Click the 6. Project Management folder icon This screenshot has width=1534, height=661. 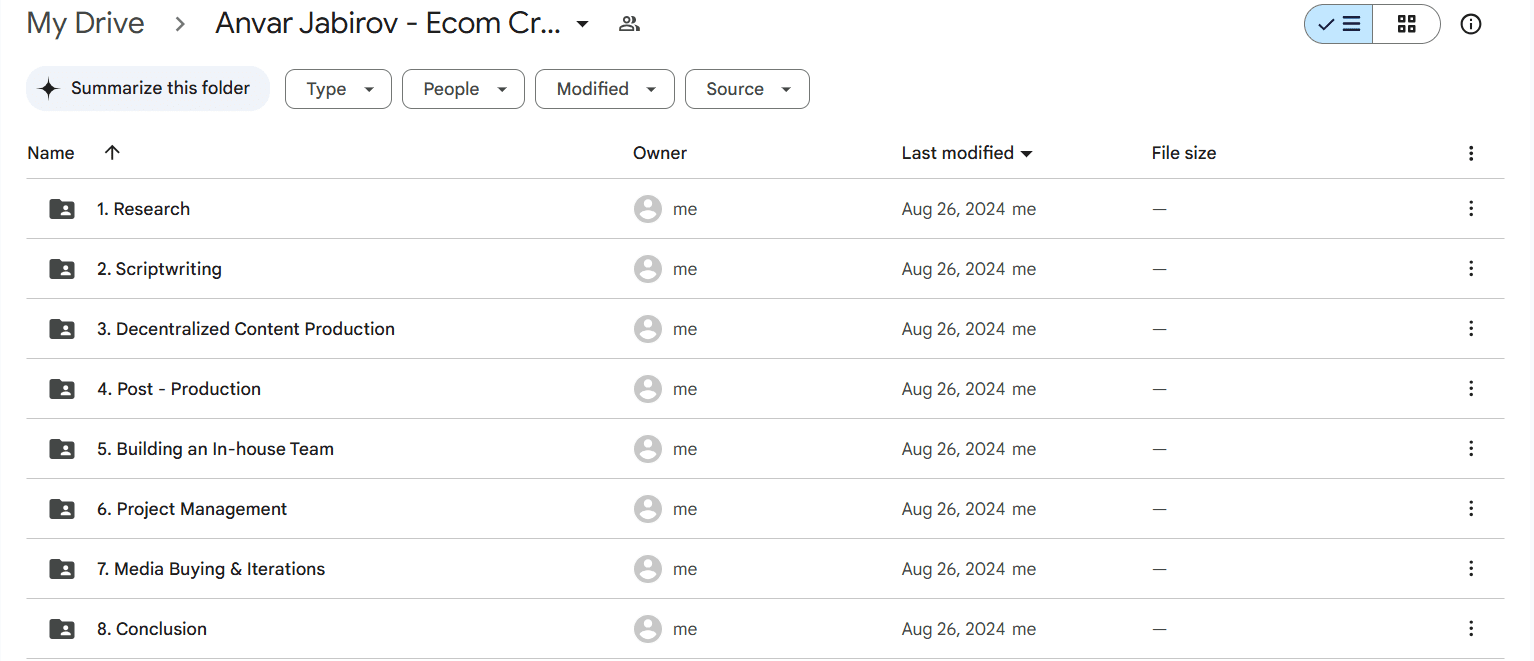tap(62, 509)
